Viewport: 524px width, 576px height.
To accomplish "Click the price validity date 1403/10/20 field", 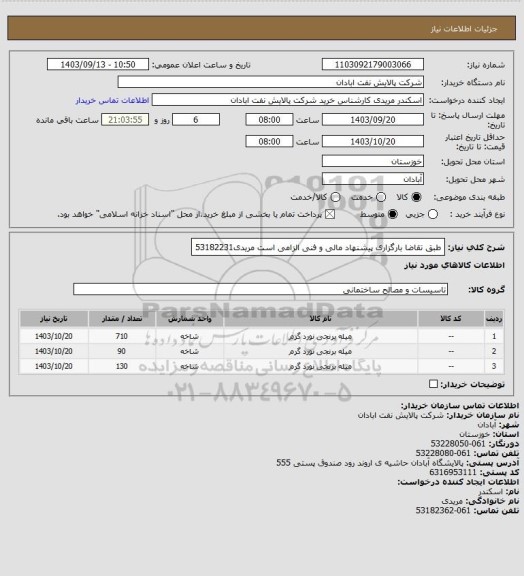I will click(373, 141).
